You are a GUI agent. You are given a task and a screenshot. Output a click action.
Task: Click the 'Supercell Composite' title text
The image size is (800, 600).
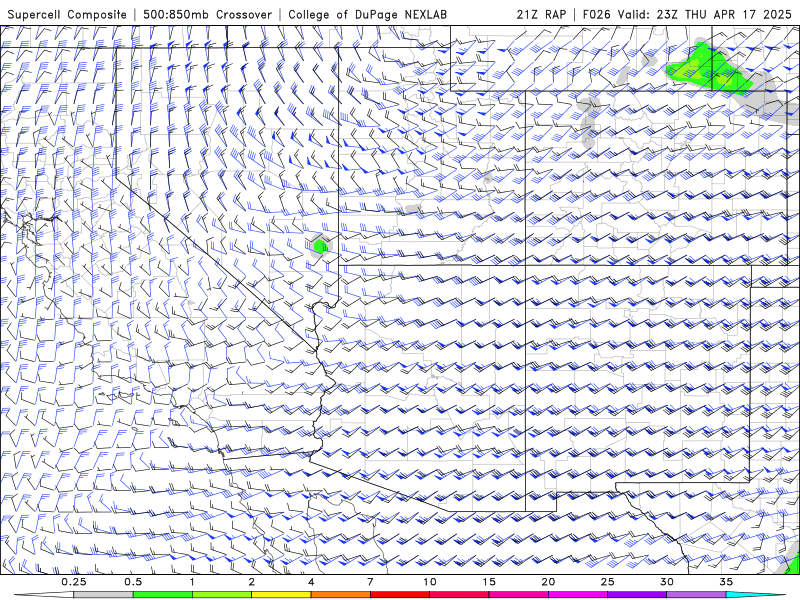click(x=67, y=15)
